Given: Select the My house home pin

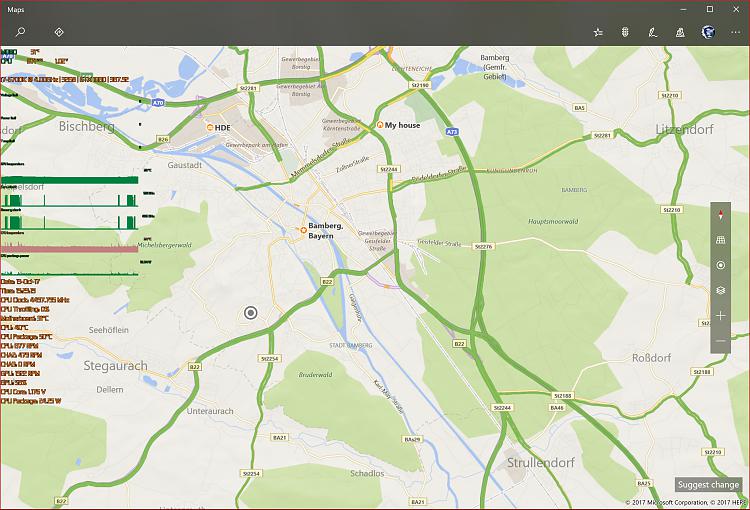Looking at the screenshot, I should click(380, 125).
